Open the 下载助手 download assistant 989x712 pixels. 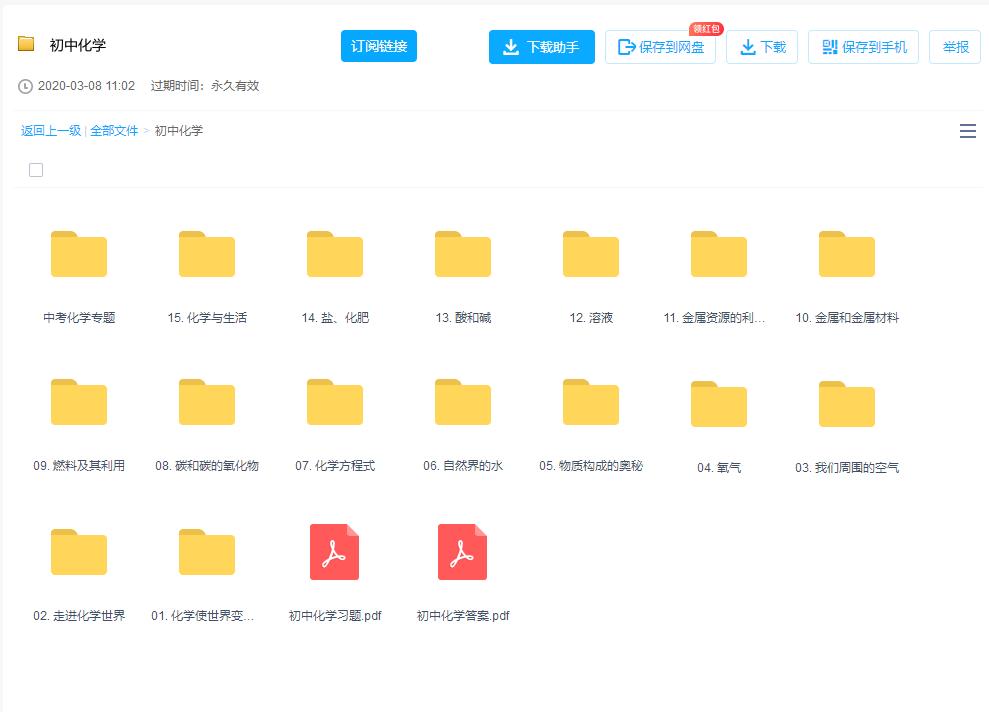(x=541, y=46)
